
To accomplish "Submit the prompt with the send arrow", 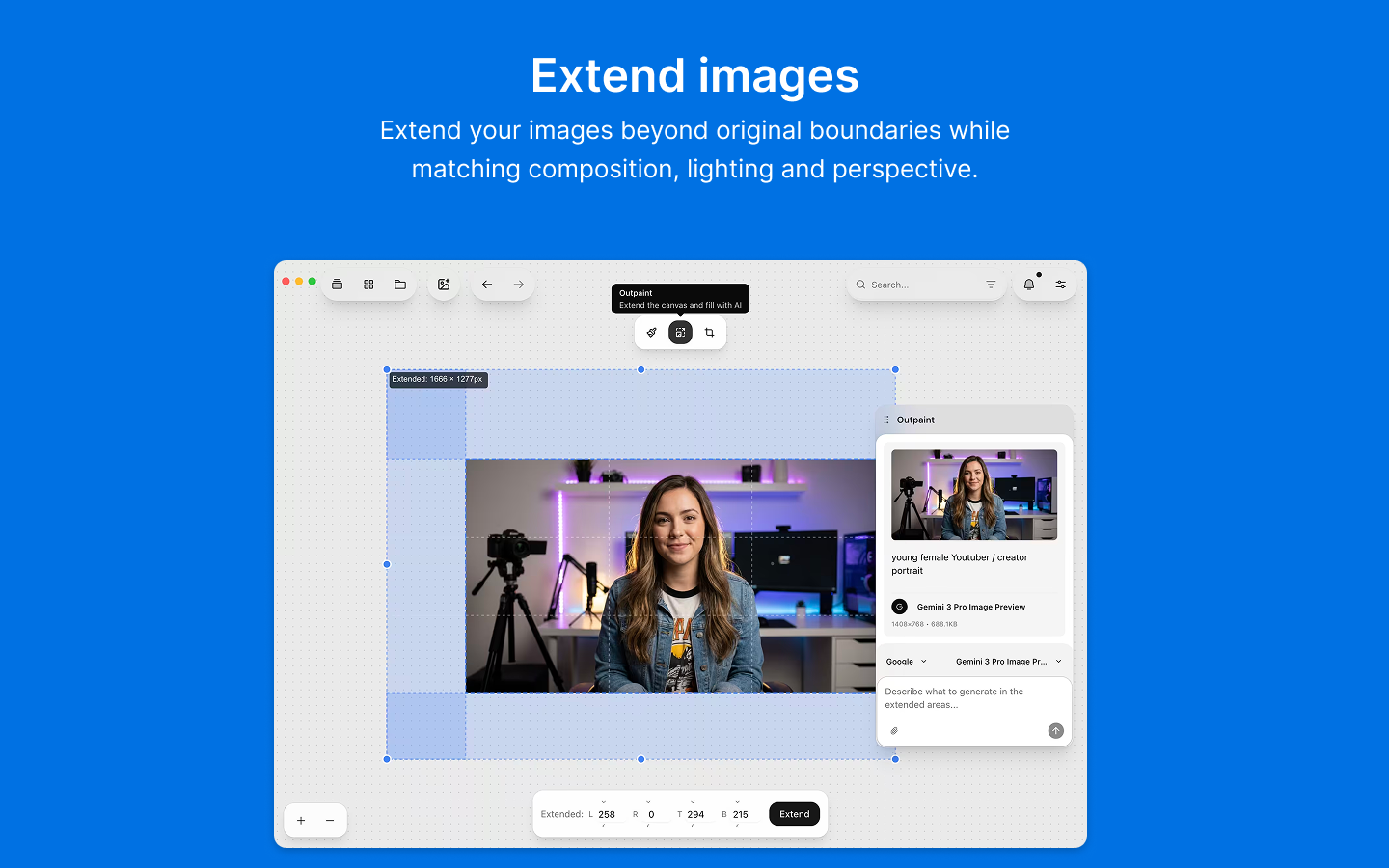I will tap(1055, 731).
